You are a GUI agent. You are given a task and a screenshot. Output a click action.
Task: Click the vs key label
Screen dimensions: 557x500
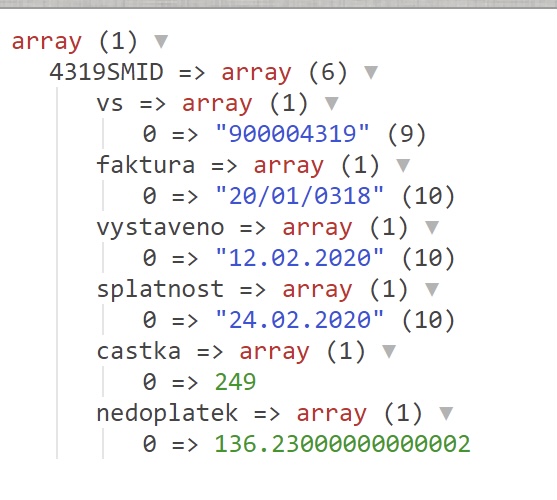point(110,104)
